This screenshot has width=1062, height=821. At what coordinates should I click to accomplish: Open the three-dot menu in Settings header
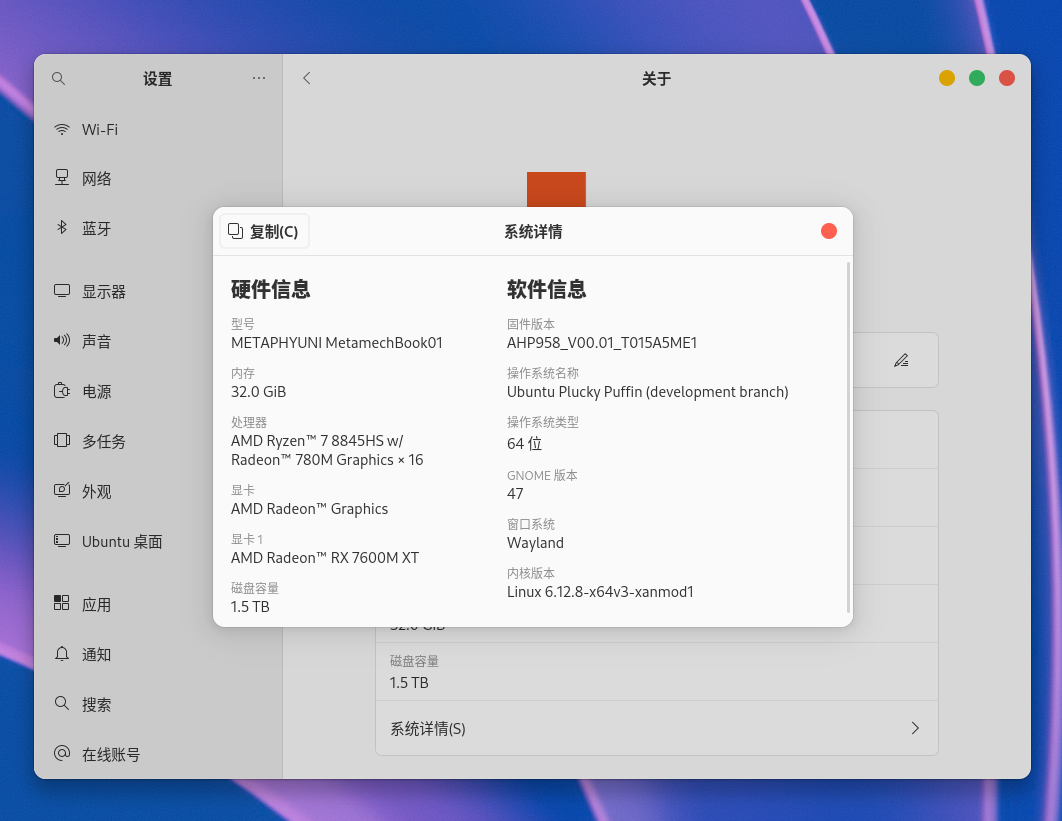259,79
